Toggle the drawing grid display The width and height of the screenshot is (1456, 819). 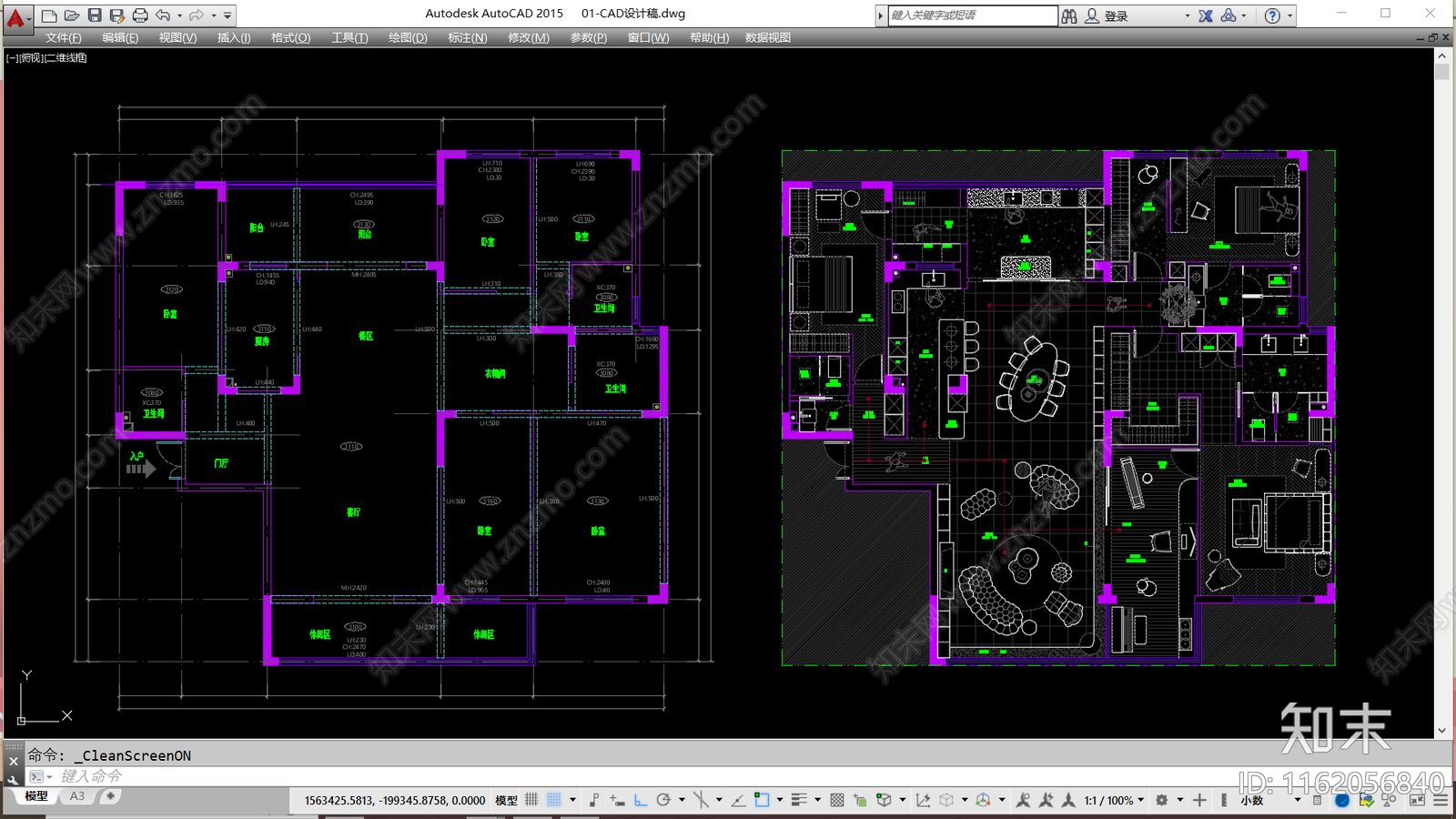[x=531, y=801]
